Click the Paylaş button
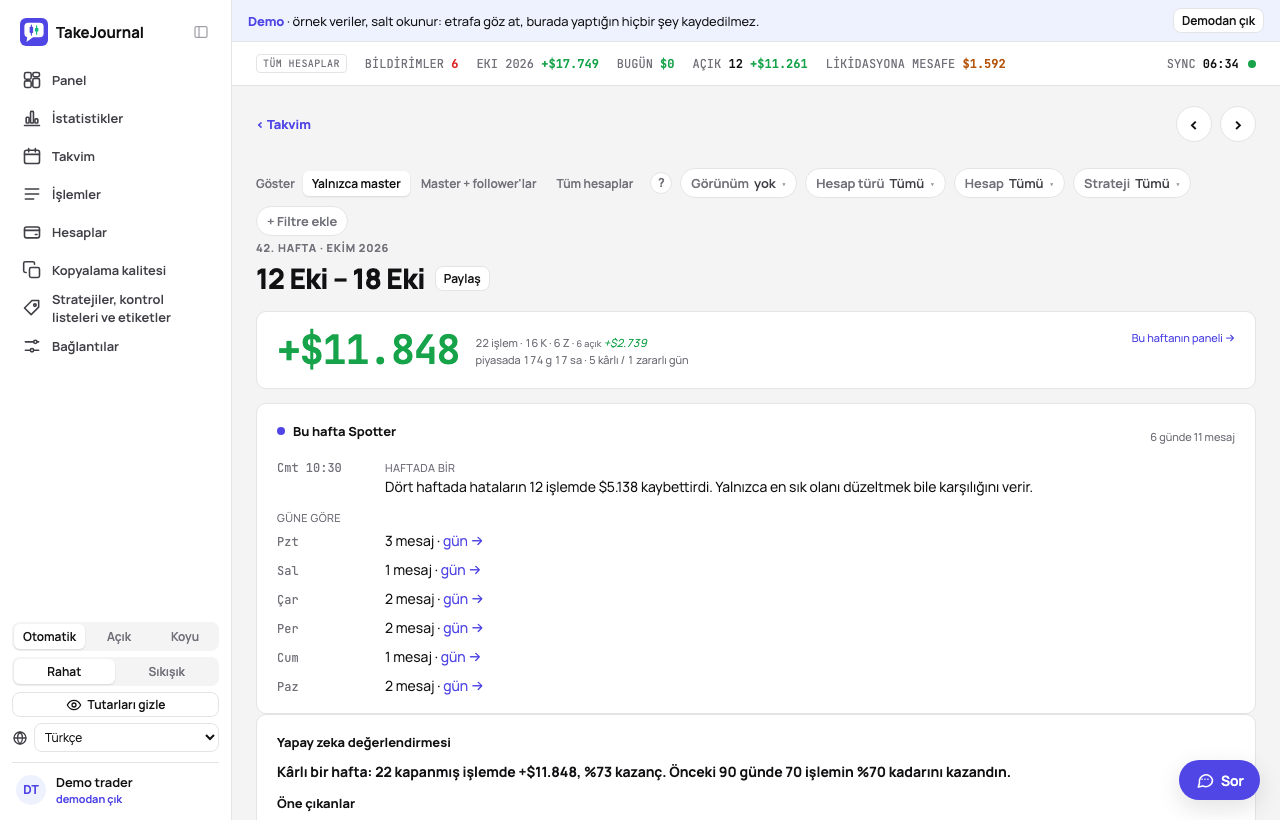The image size is (1280, 820). 462,279
